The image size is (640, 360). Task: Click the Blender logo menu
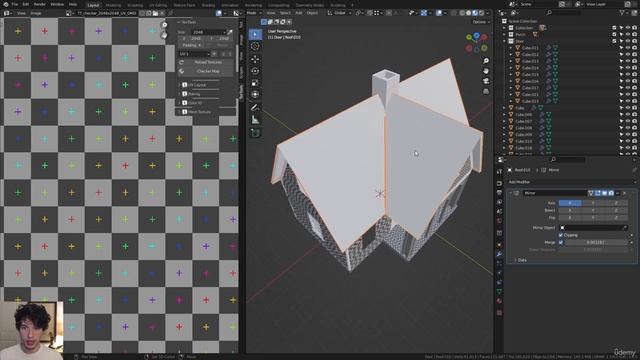tap(6, 4)
